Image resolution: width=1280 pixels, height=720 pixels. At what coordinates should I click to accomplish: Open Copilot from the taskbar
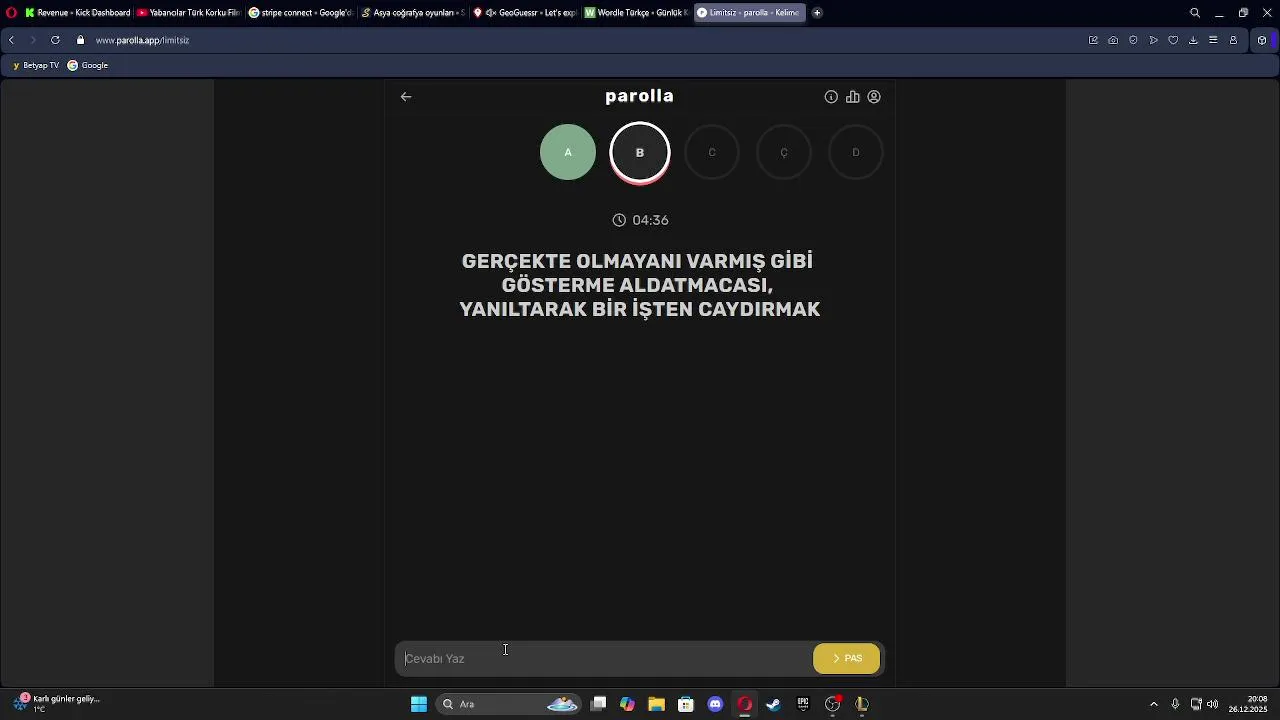(627, 704)
